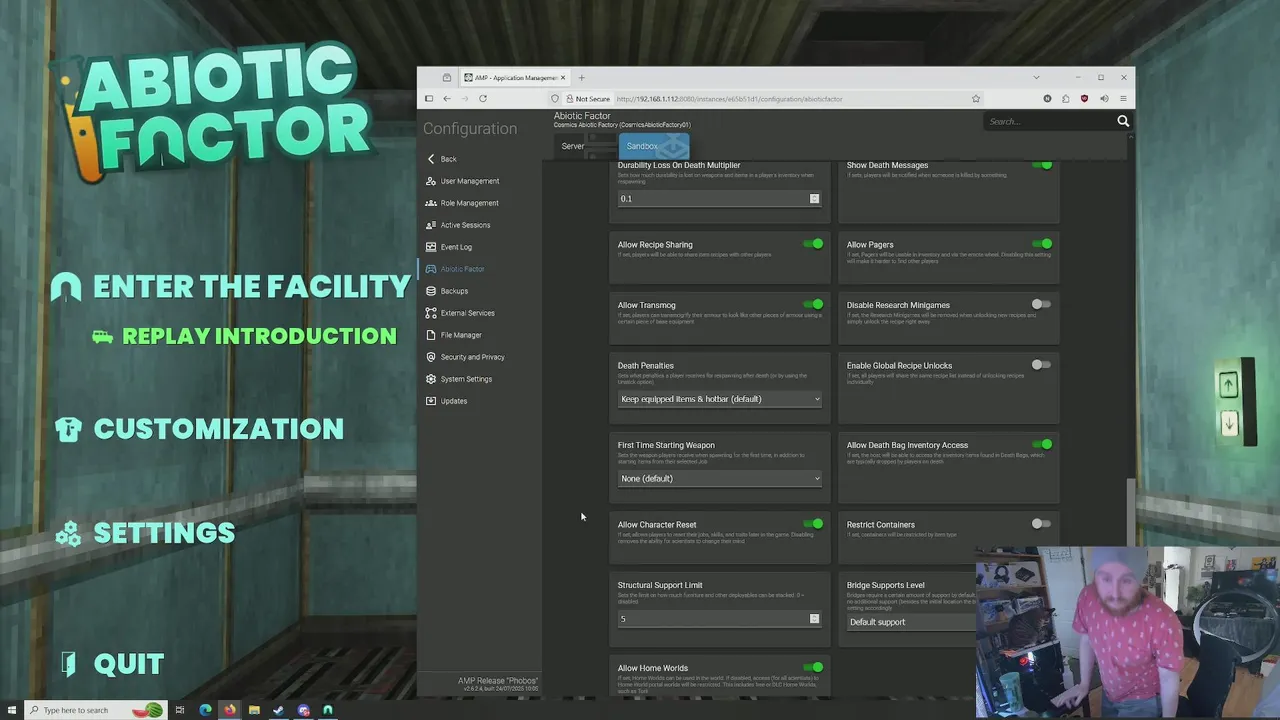The height and width of the screenshot is (720, 1280).
Task: Adjust Structural Support Limit stepper
Action: pos(814,619)
